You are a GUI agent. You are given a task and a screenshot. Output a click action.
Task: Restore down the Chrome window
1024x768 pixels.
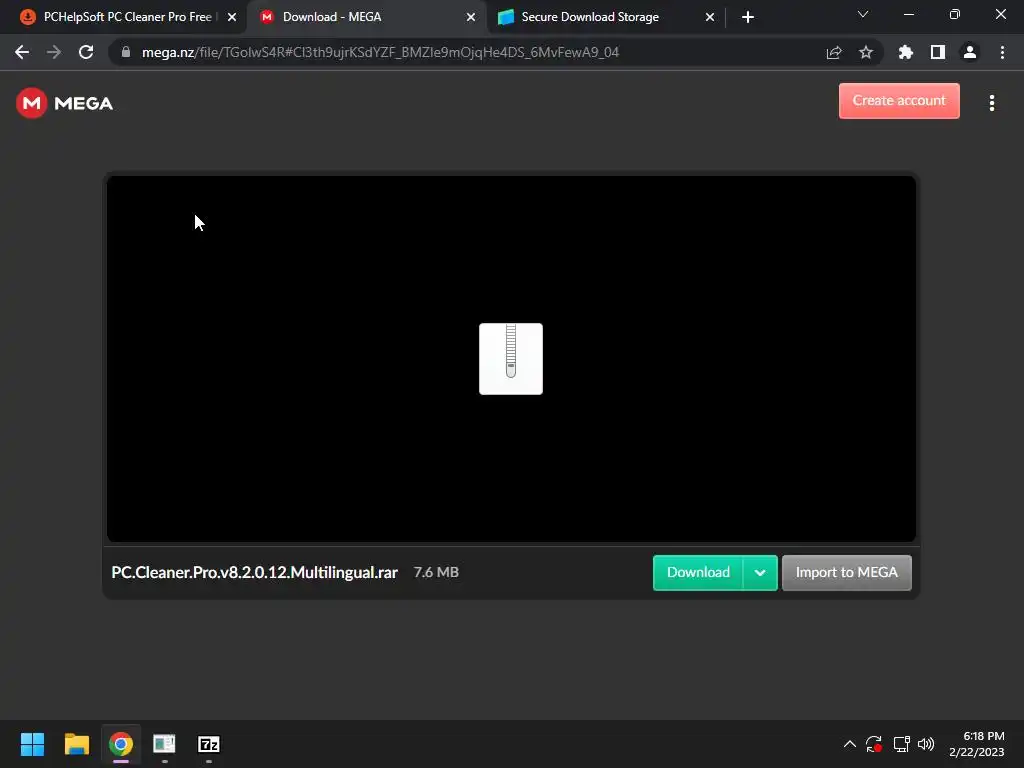(x=955, y=14)
